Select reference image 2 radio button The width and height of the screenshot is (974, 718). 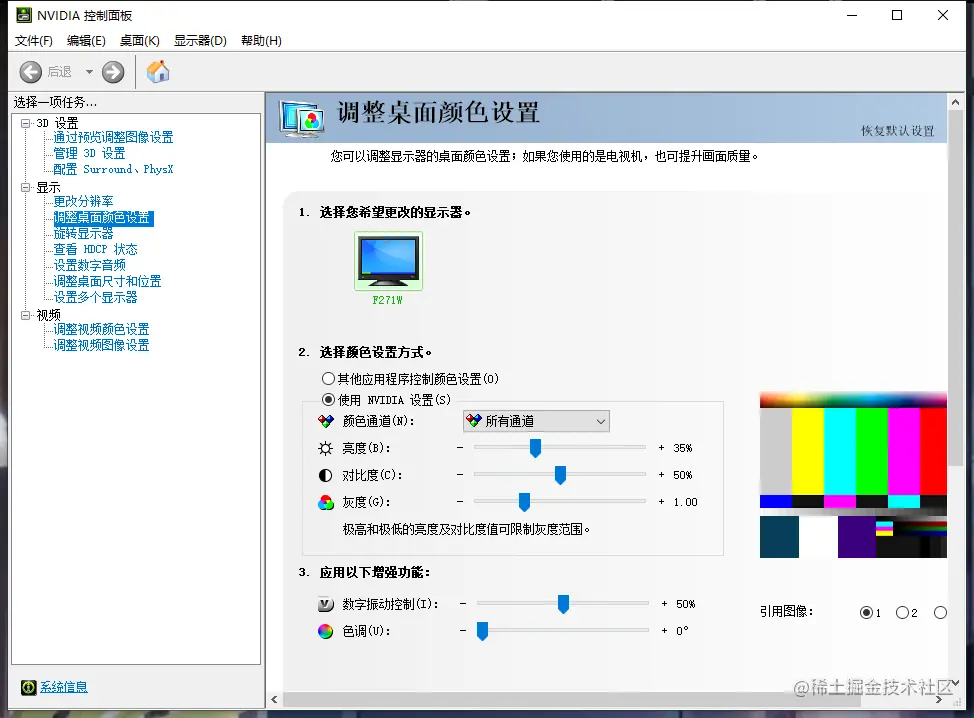tap(902, 612)
